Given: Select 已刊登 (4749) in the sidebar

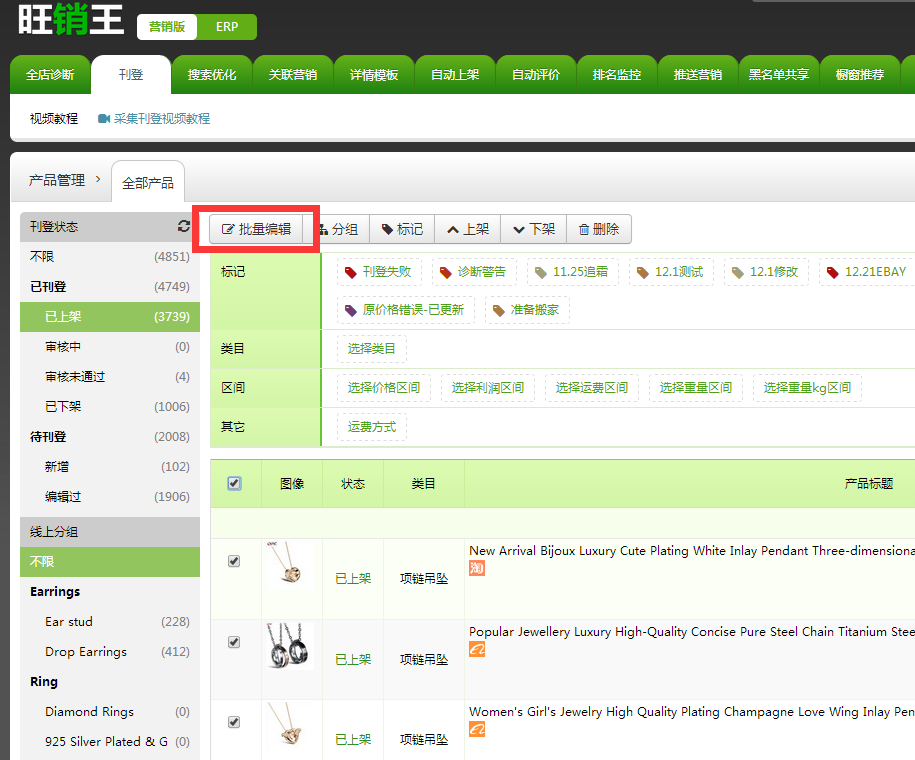Looking at the screenshot, I should pos(110,287).
